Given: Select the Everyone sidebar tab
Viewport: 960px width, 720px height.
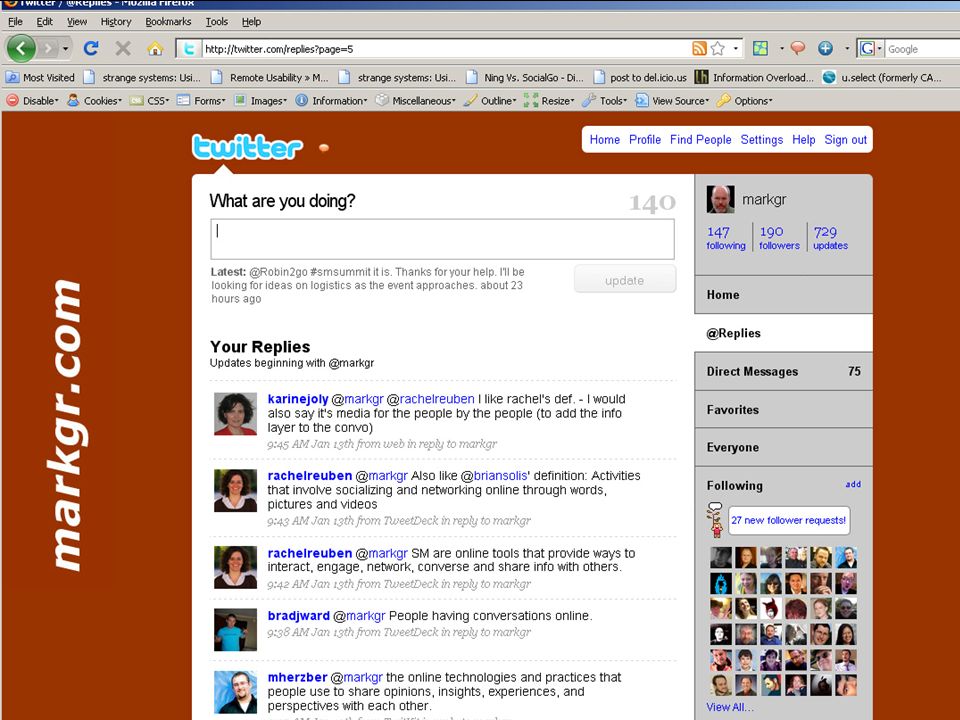Looking at the screenshot, I should click(x=783, y=448).
